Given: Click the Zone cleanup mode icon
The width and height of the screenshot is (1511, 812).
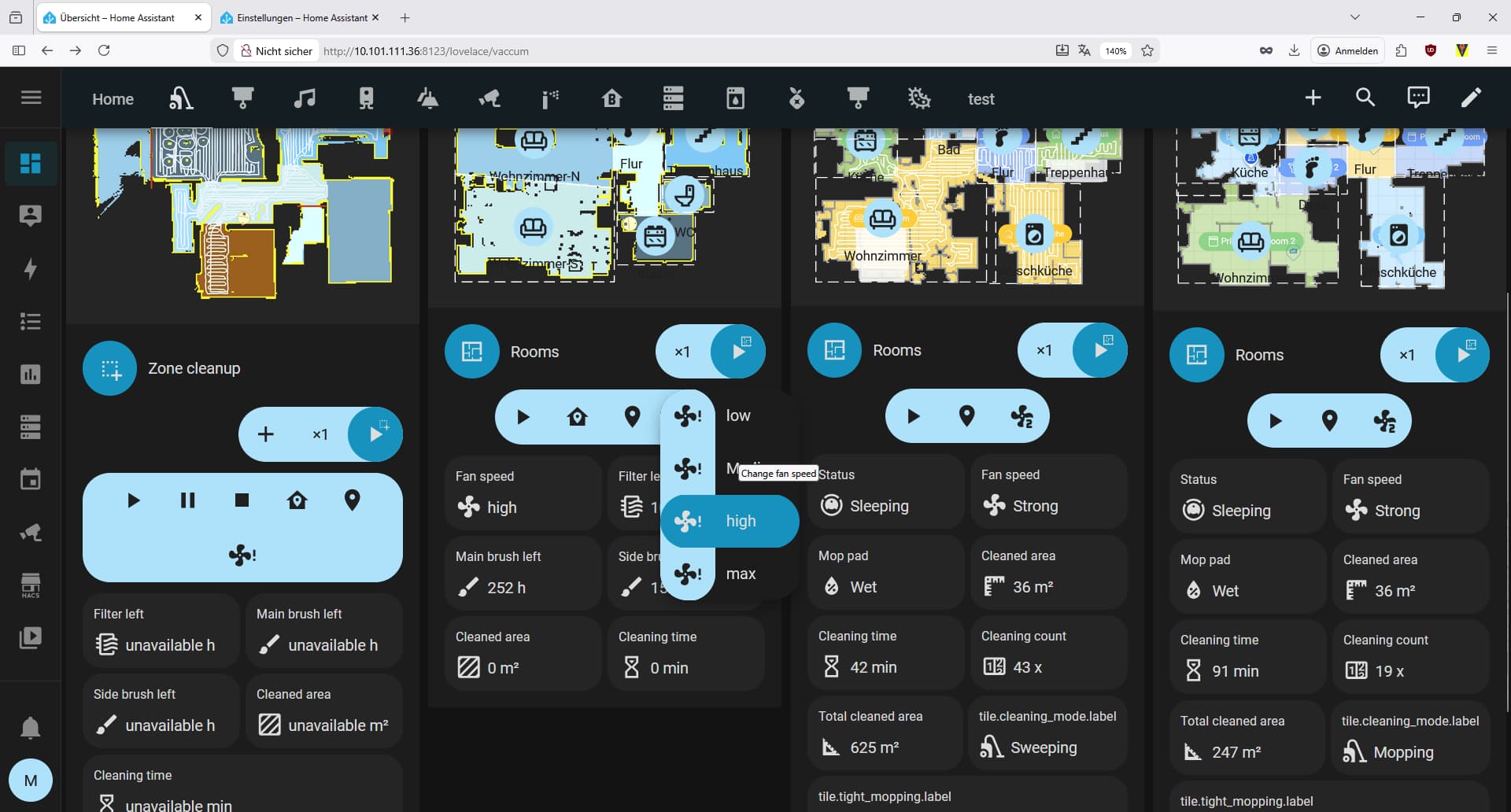Looking at the screenshot, I should tap(110, 368).
